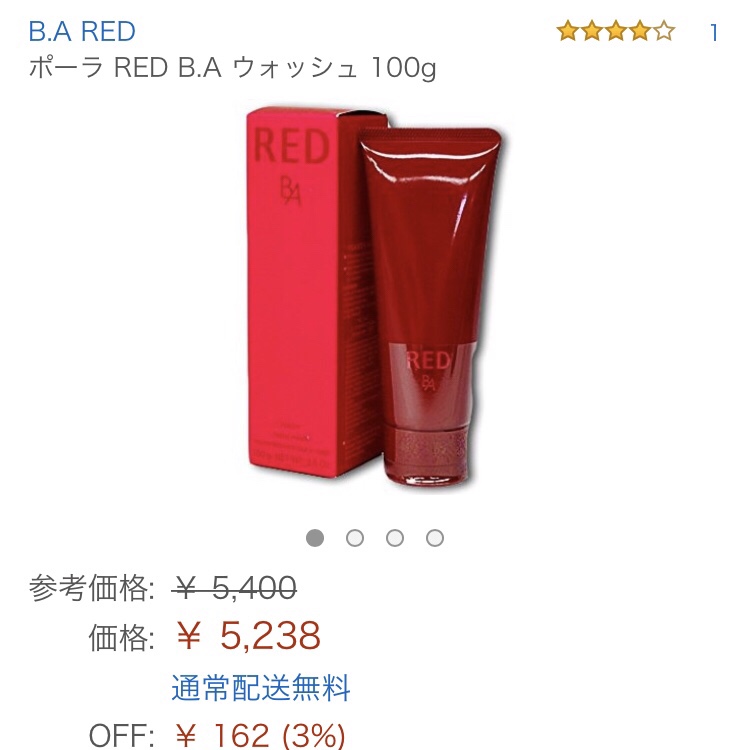
Task: Open the B.A RED brand link
Action: (82, 32)
